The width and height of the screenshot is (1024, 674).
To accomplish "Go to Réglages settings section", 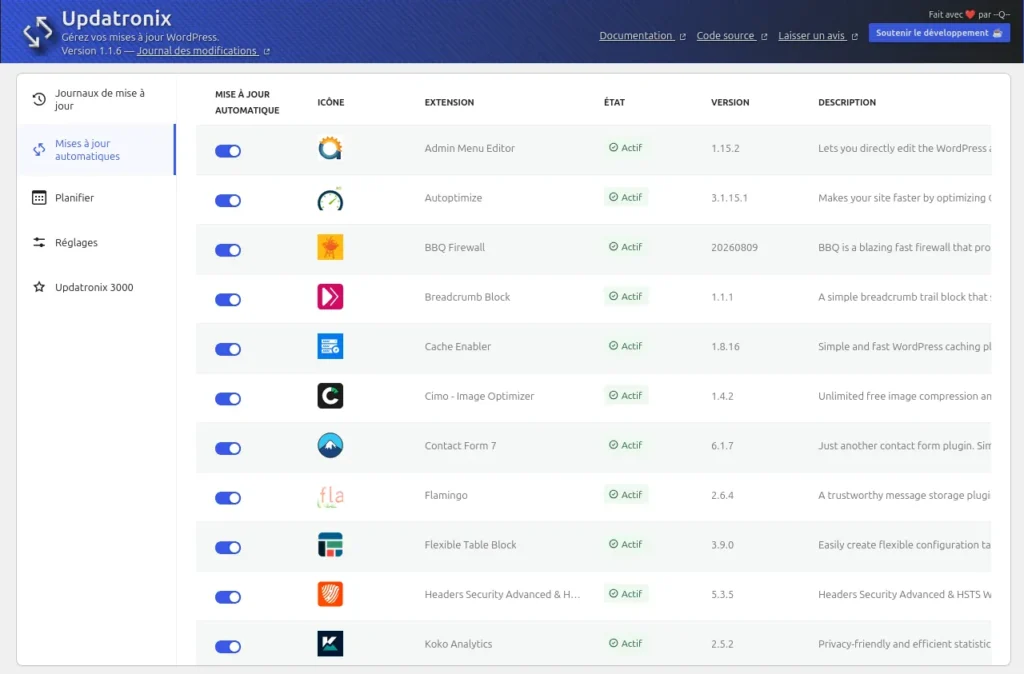I will click(x=96, y=242).
